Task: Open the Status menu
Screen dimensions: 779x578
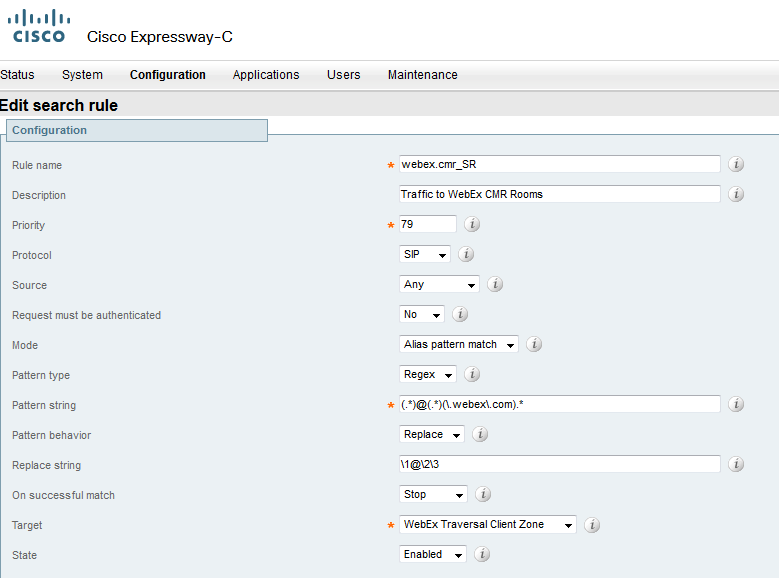Action: click(x=17, y=75)
